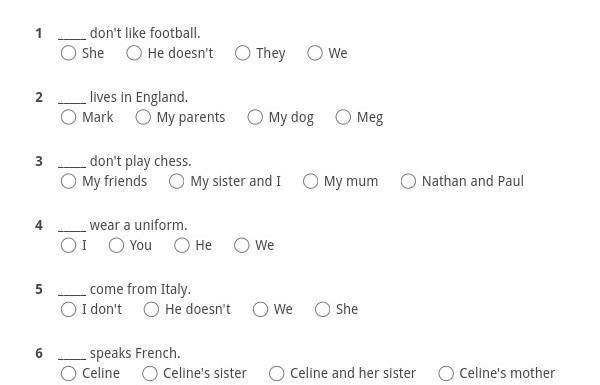Screen dimensions: 600x385
Task: Select 'You' for wear a uniform
Action: coord(116,245)
